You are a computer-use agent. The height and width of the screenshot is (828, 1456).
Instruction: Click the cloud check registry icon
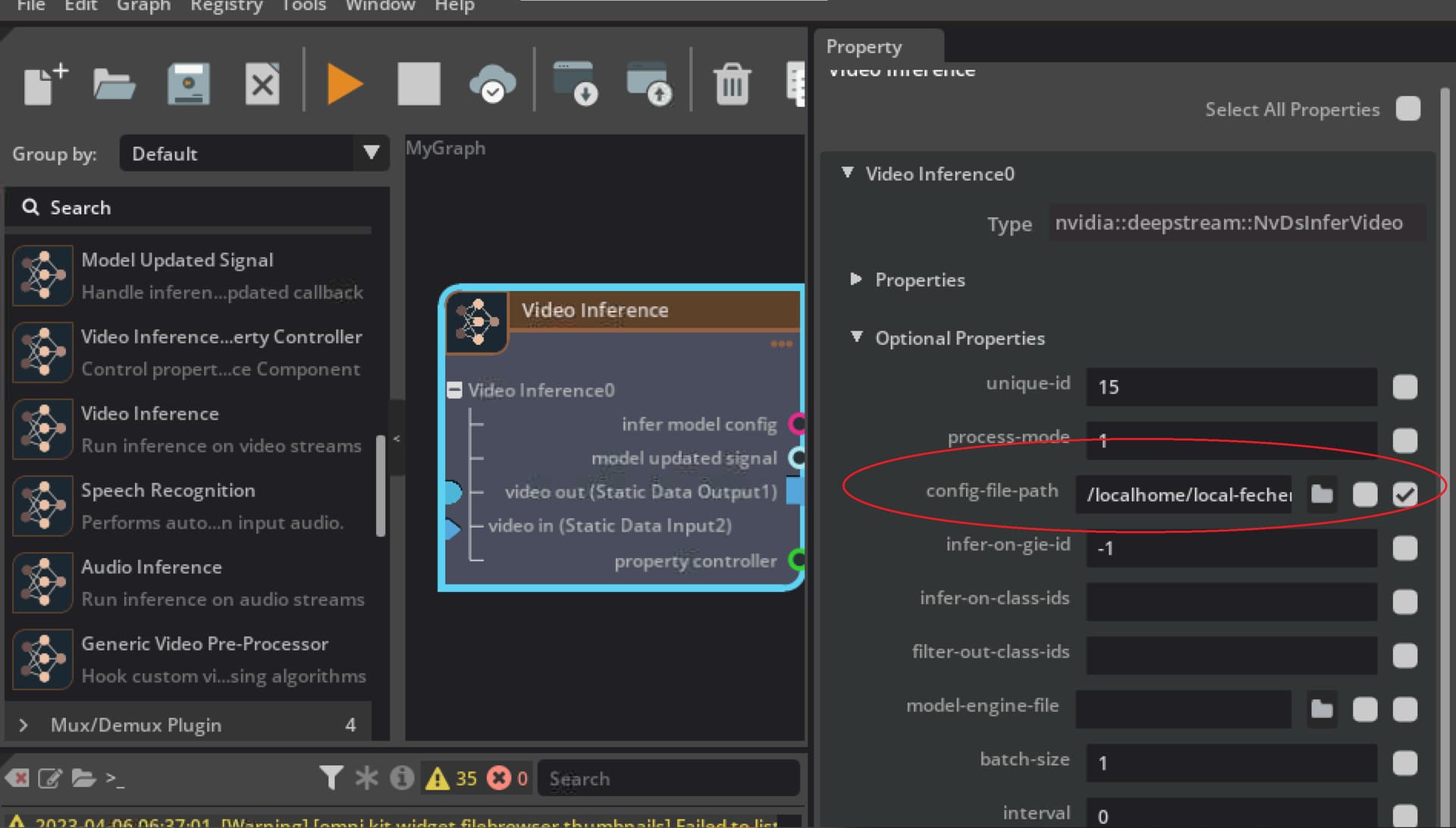(493, 83)
